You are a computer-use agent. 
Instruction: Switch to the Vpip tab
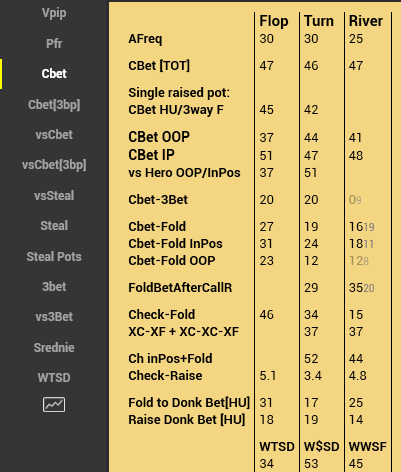coord(54,13)
